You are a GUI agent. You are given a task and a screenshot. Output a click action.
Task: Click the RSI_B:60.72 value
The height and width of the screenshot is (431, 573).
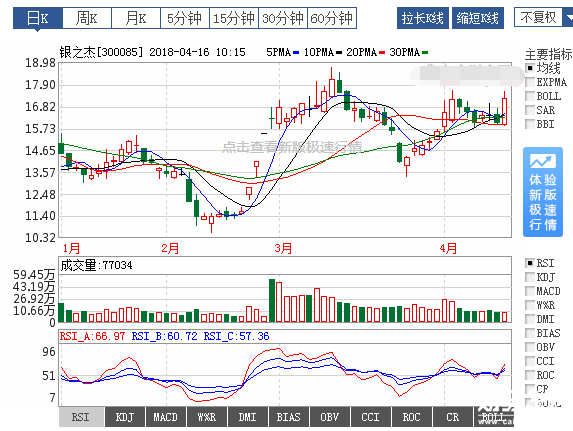[x=164, y=336]
